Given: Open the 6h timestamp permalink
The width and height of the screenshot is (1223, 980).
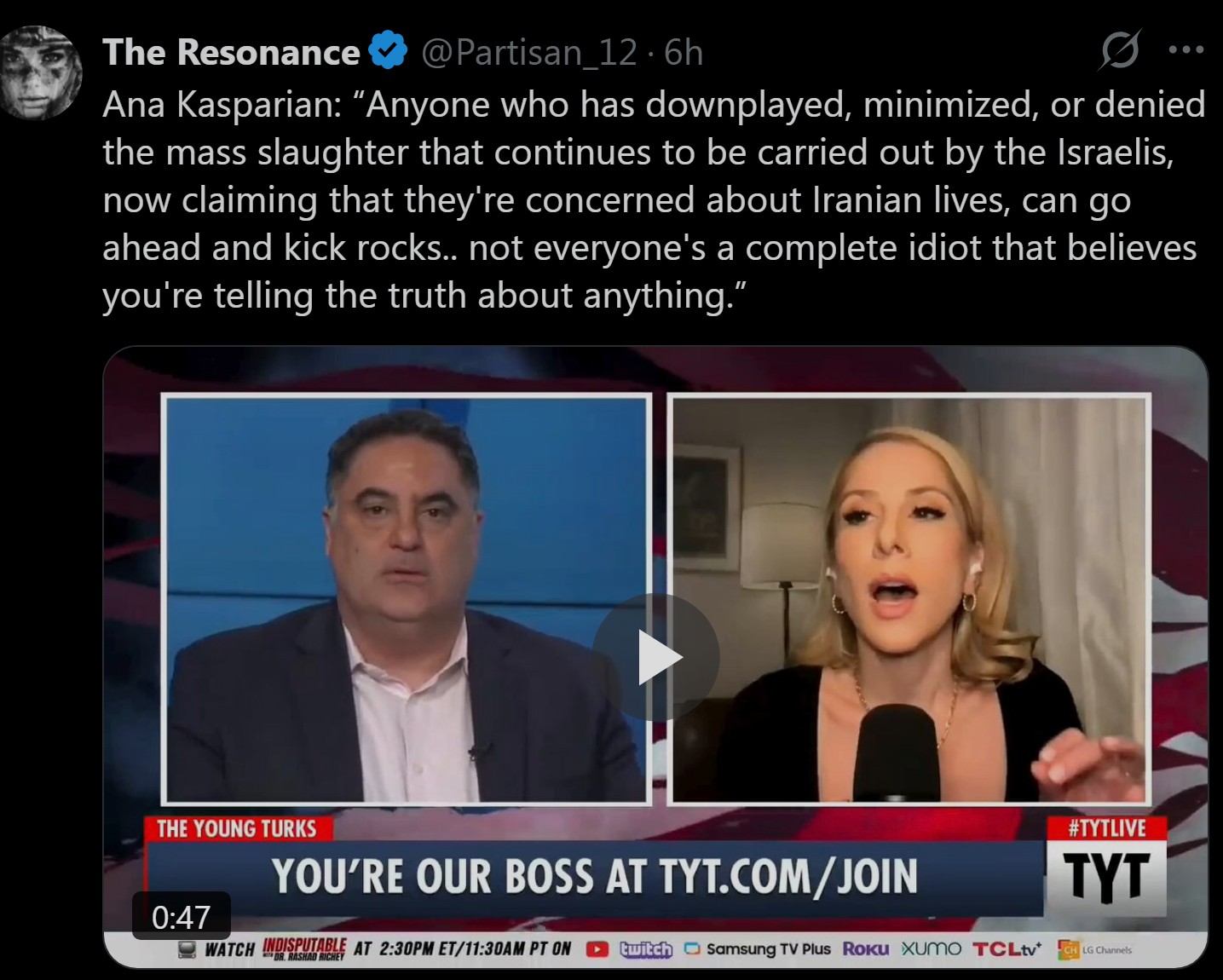Looking at the screenshot, I should 684,53.
